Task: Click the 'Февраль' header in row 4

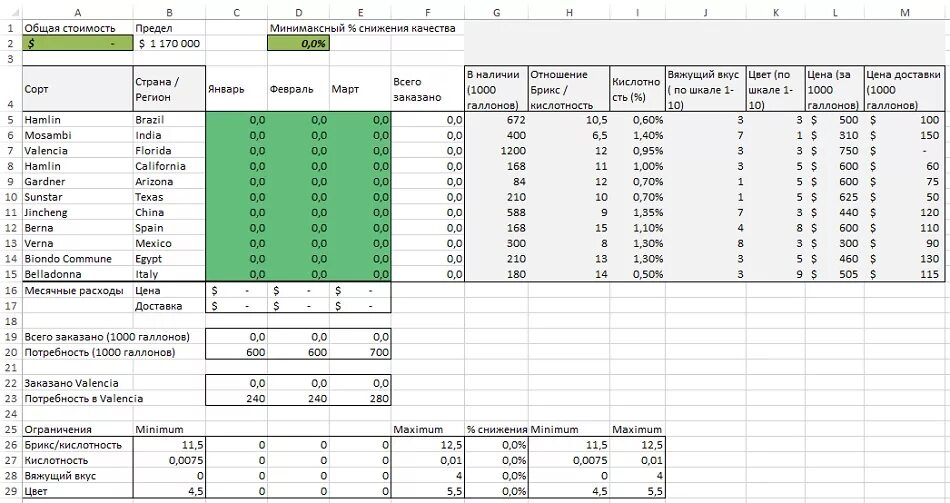Action: point(298,89)
